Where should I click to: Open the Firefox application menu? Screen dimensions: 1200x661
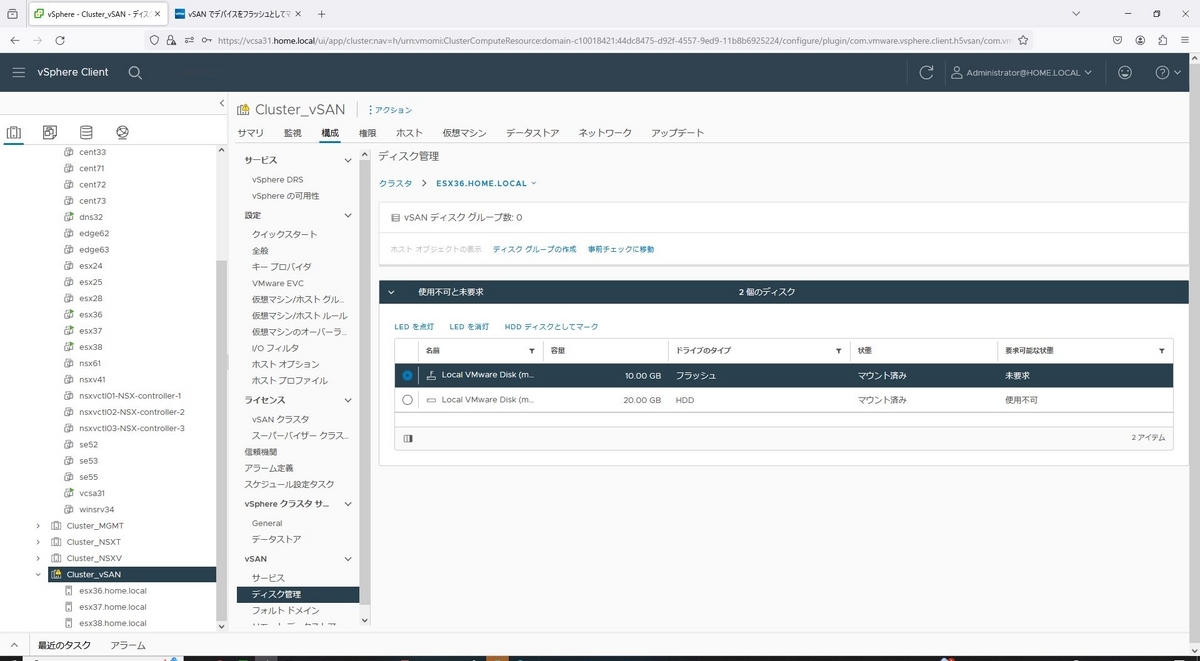click(x=1186, y=40)
